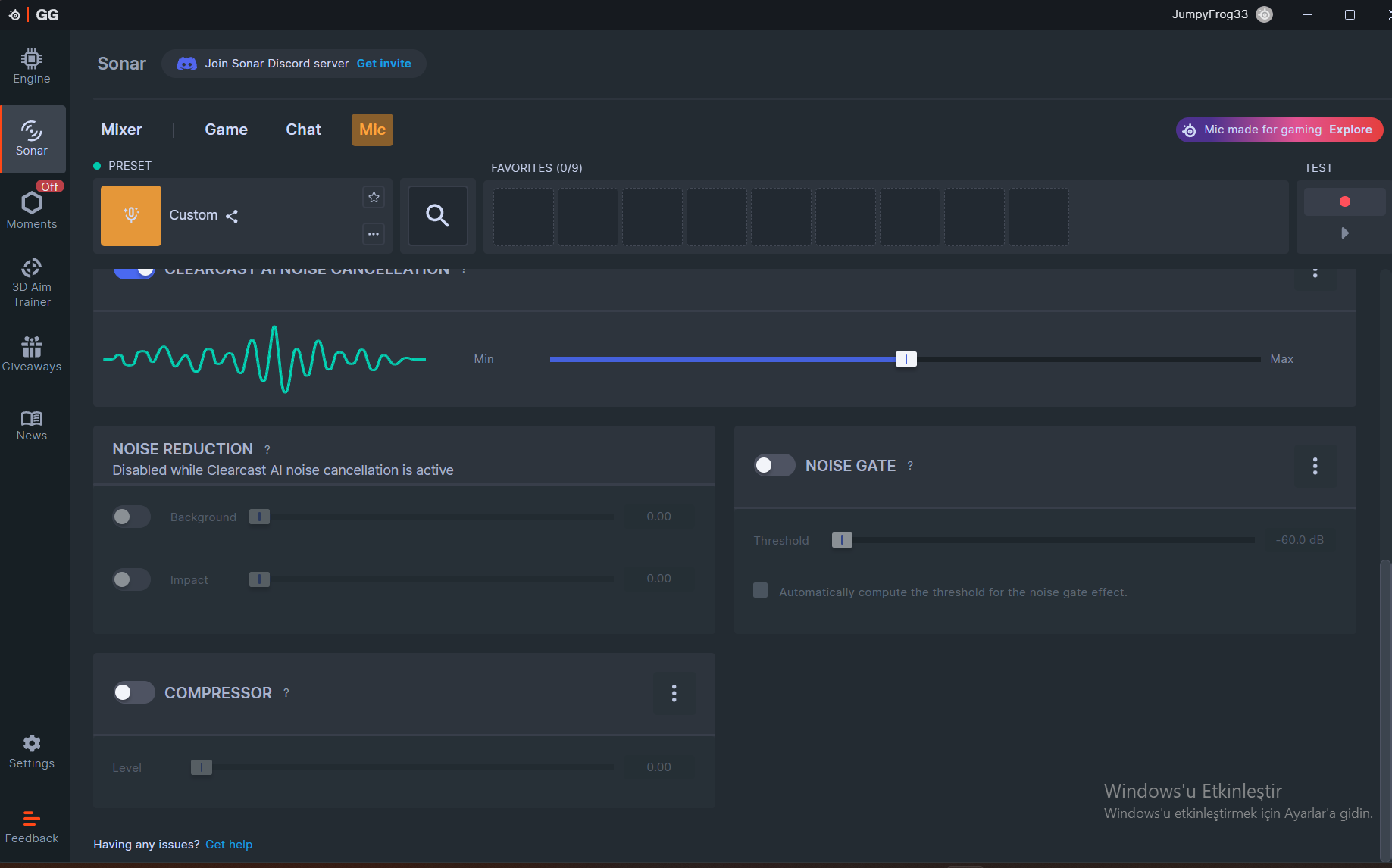1392x868 pixels.
Task: Click the FAVORITES (0/9) label
Action: (x=536, y=168)
